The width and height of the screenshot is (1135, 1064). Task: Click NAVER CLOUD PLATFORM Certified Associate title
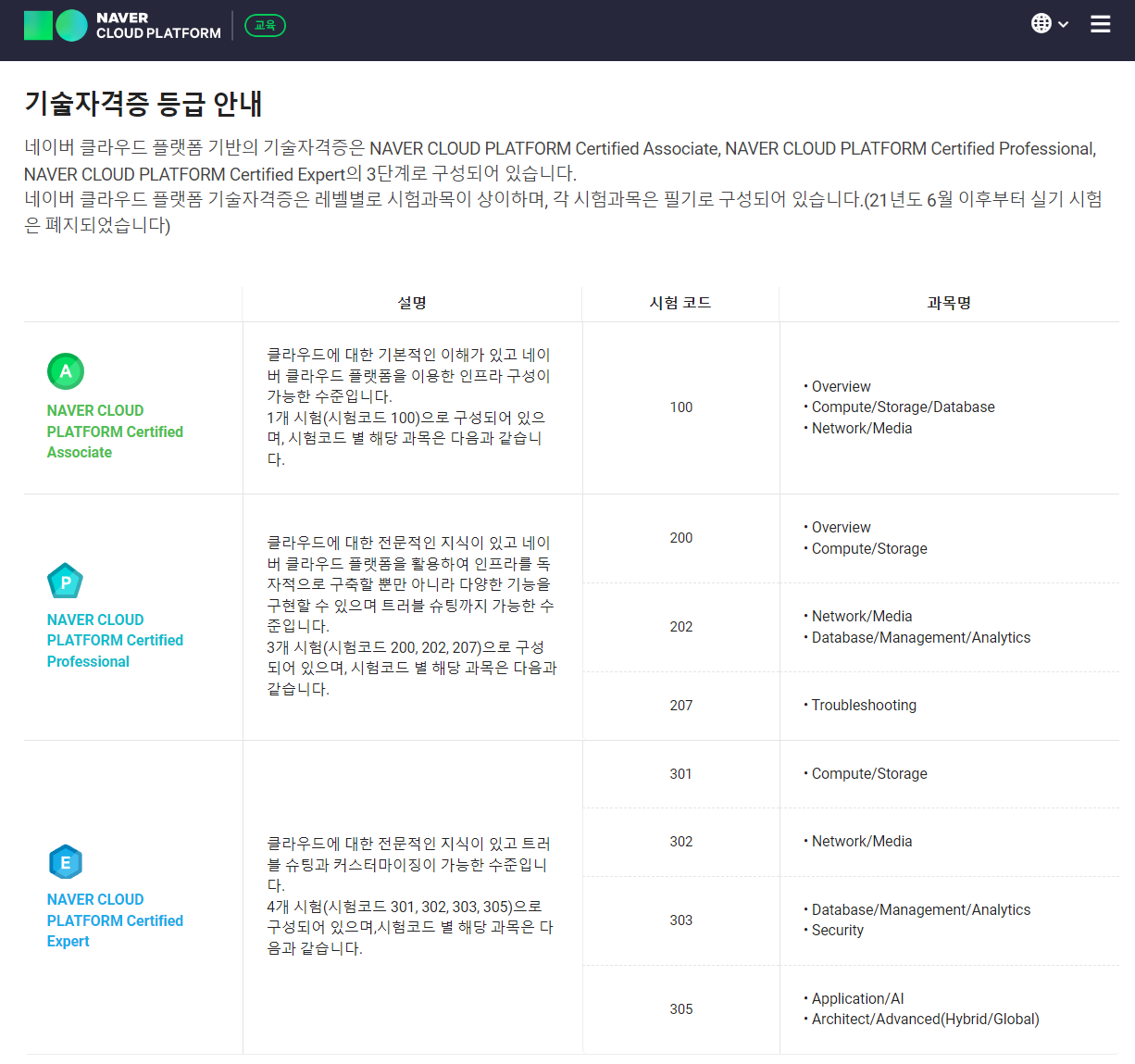point(115,432)
